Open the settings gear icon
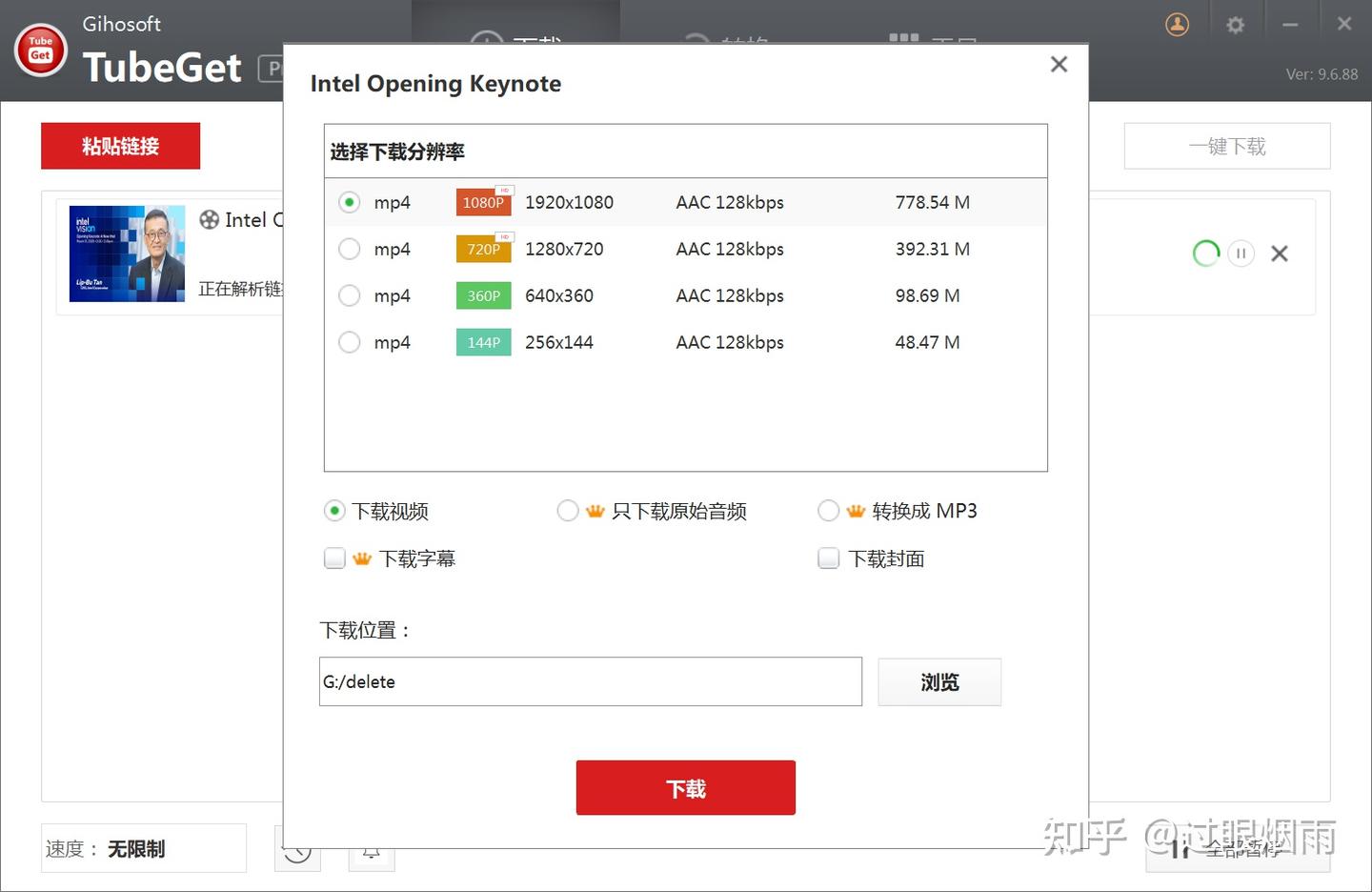This screenshot has width=1372, height=892. (1236, 25)
